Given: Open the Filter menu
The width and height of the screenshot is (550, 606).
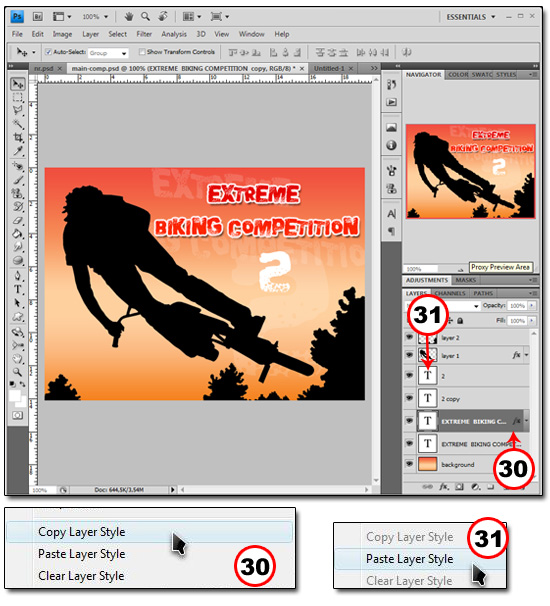Looking at the screenshot, I should (x=144, y=34).
